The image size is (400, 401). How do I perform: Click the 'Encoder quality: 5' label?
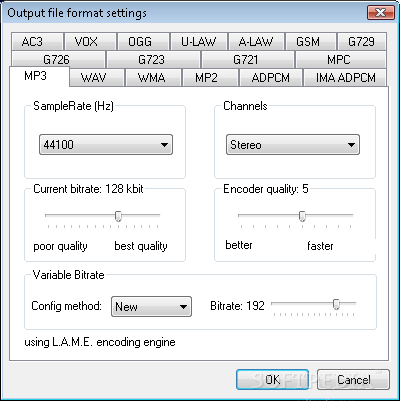click(x=266, y=189)
